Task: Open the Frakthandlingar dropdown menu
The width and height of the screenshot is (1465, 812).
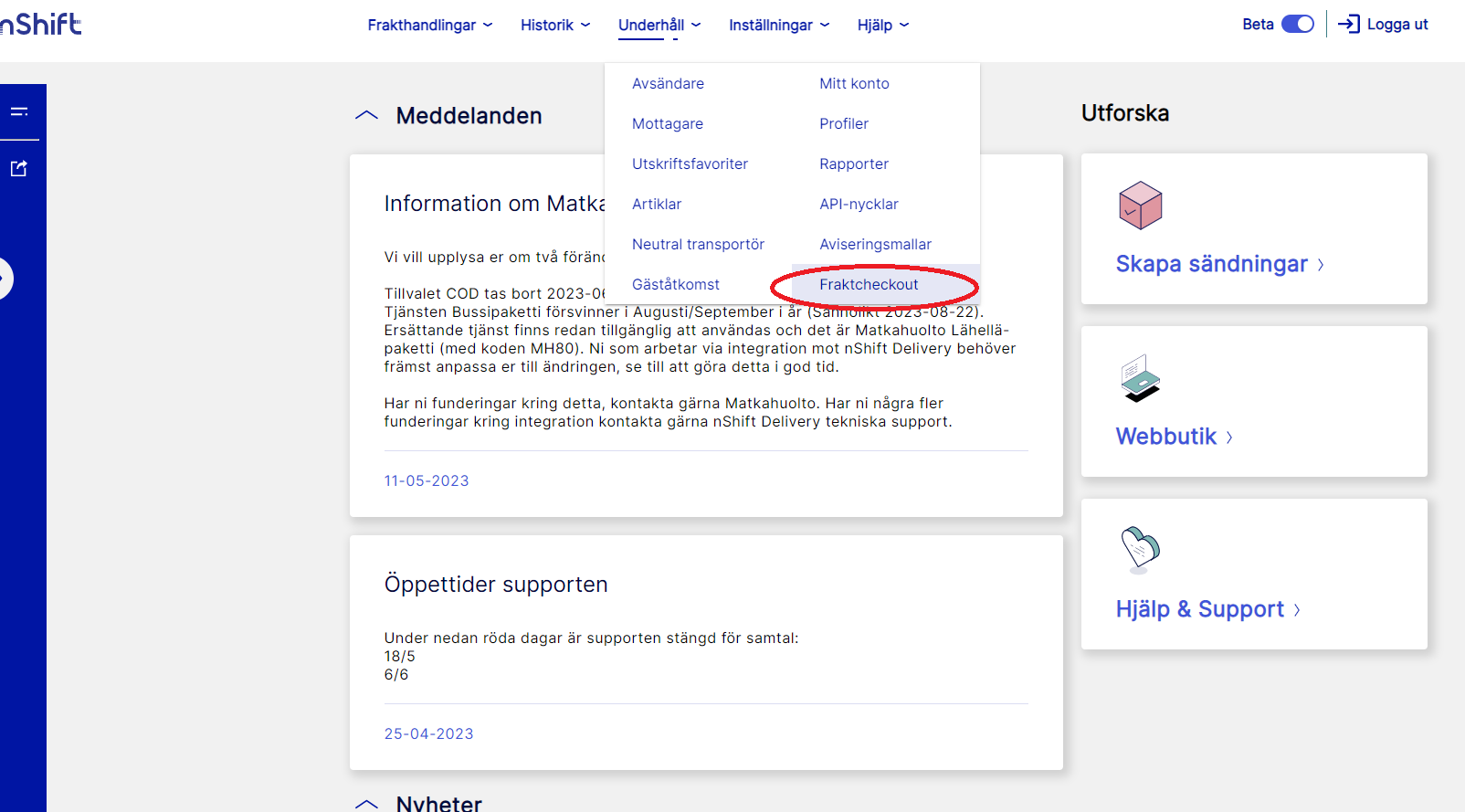Action: pyautogui.click(x=430, y=26)
